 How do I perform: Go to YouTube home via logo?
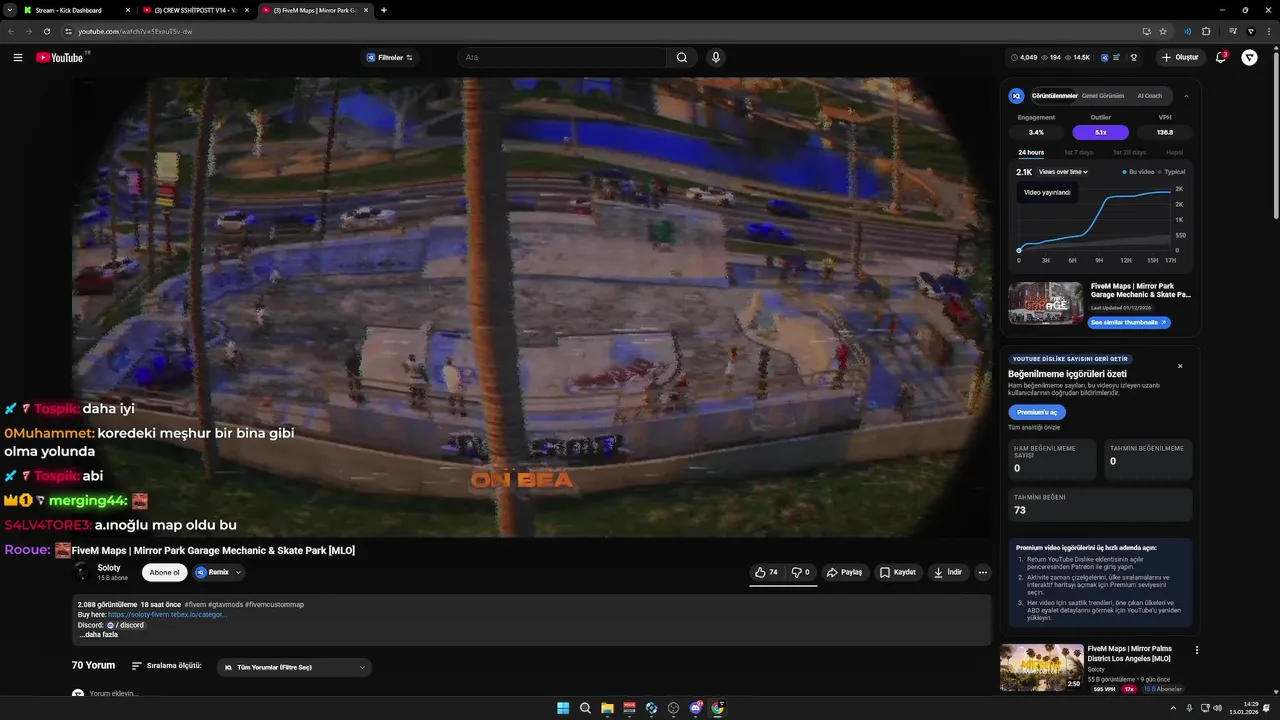pyautogui.click(x=60, y=58)
